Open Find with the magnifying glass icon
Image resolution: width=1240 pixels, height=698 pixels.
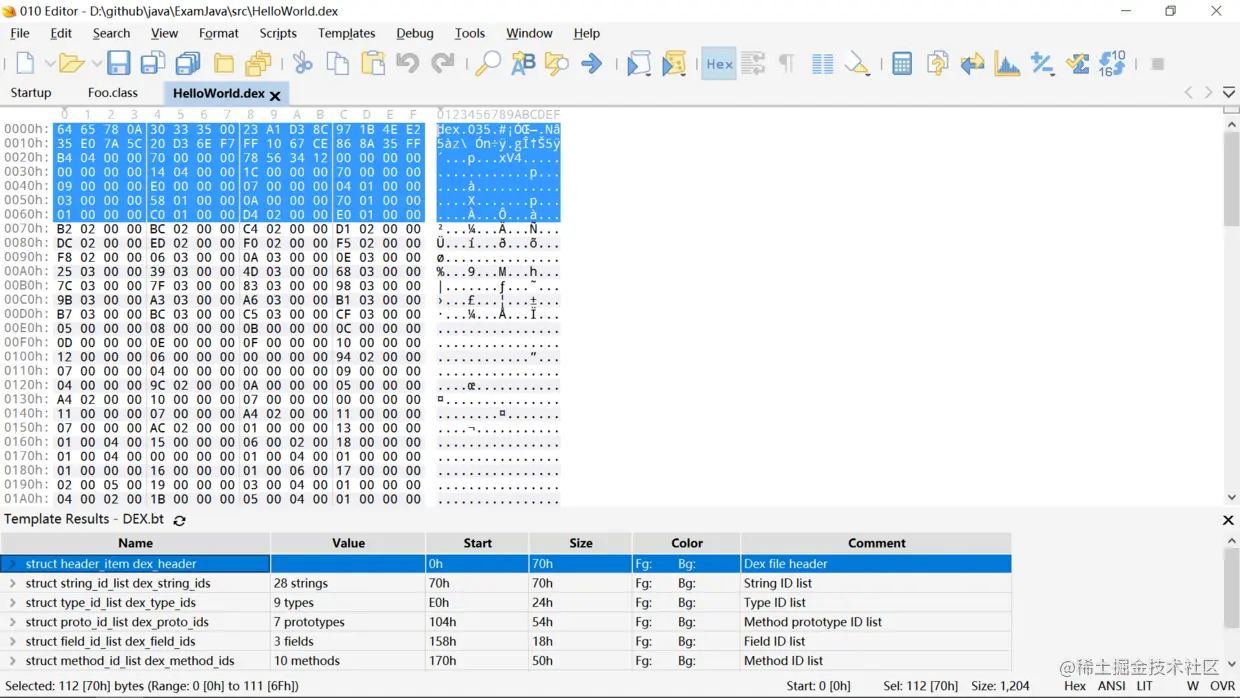pos(487,64)
